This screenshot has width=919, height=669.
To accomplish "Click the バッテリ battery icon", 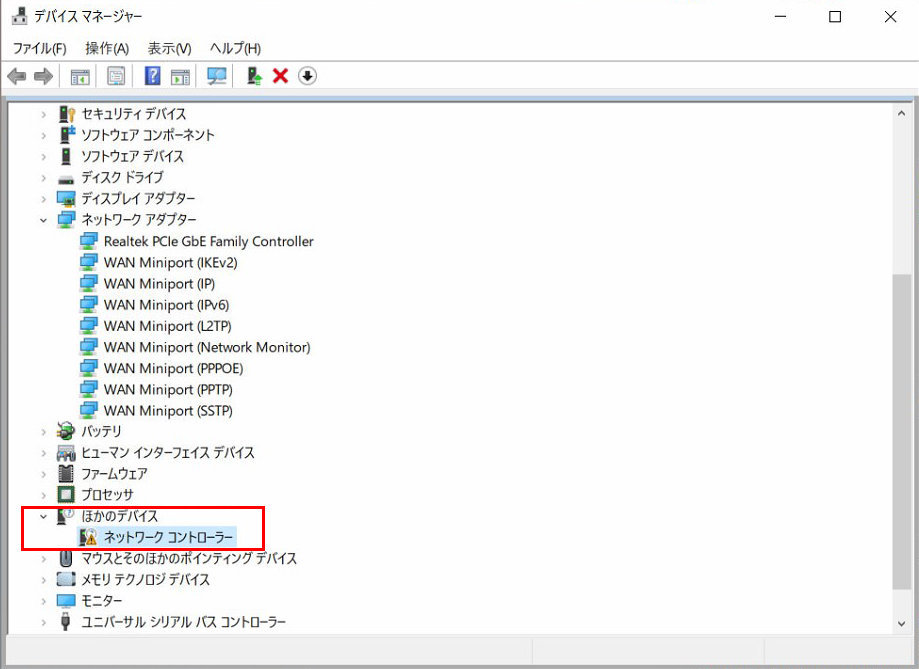I will pyautogui.click(x=66, y=431).
